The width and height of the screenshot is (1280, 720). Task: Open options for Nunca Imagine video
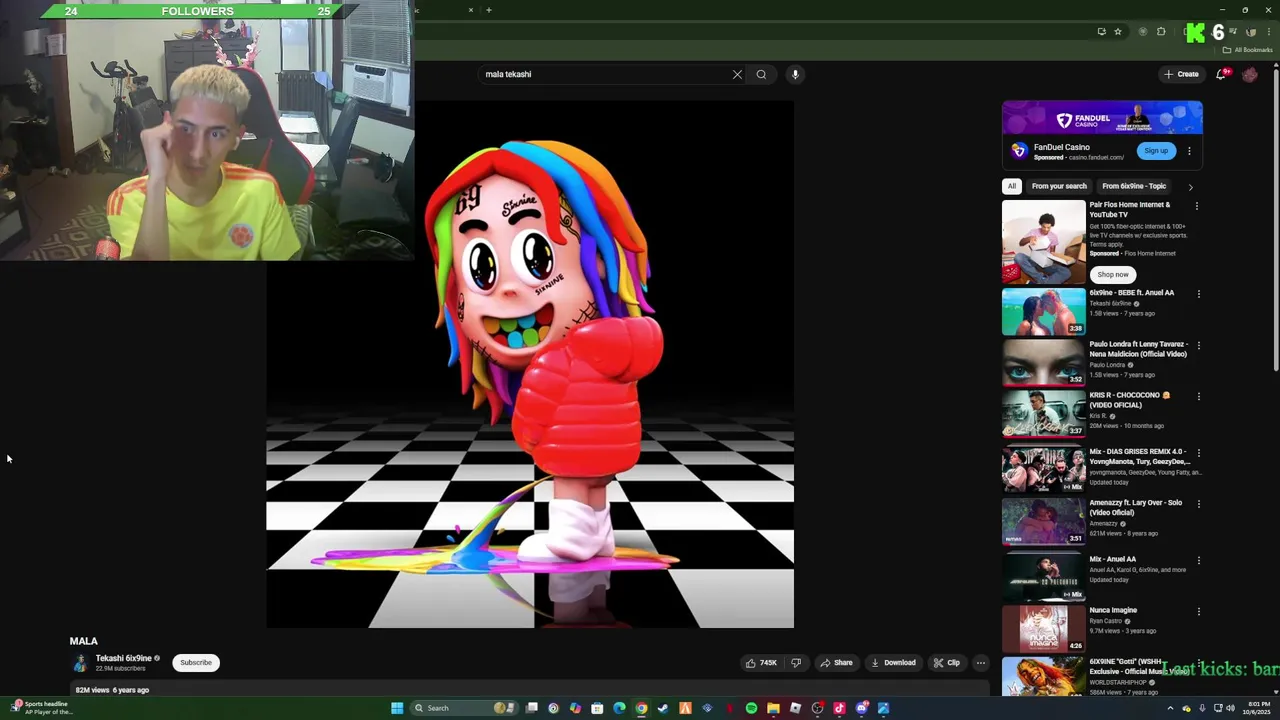point(1198,612)
